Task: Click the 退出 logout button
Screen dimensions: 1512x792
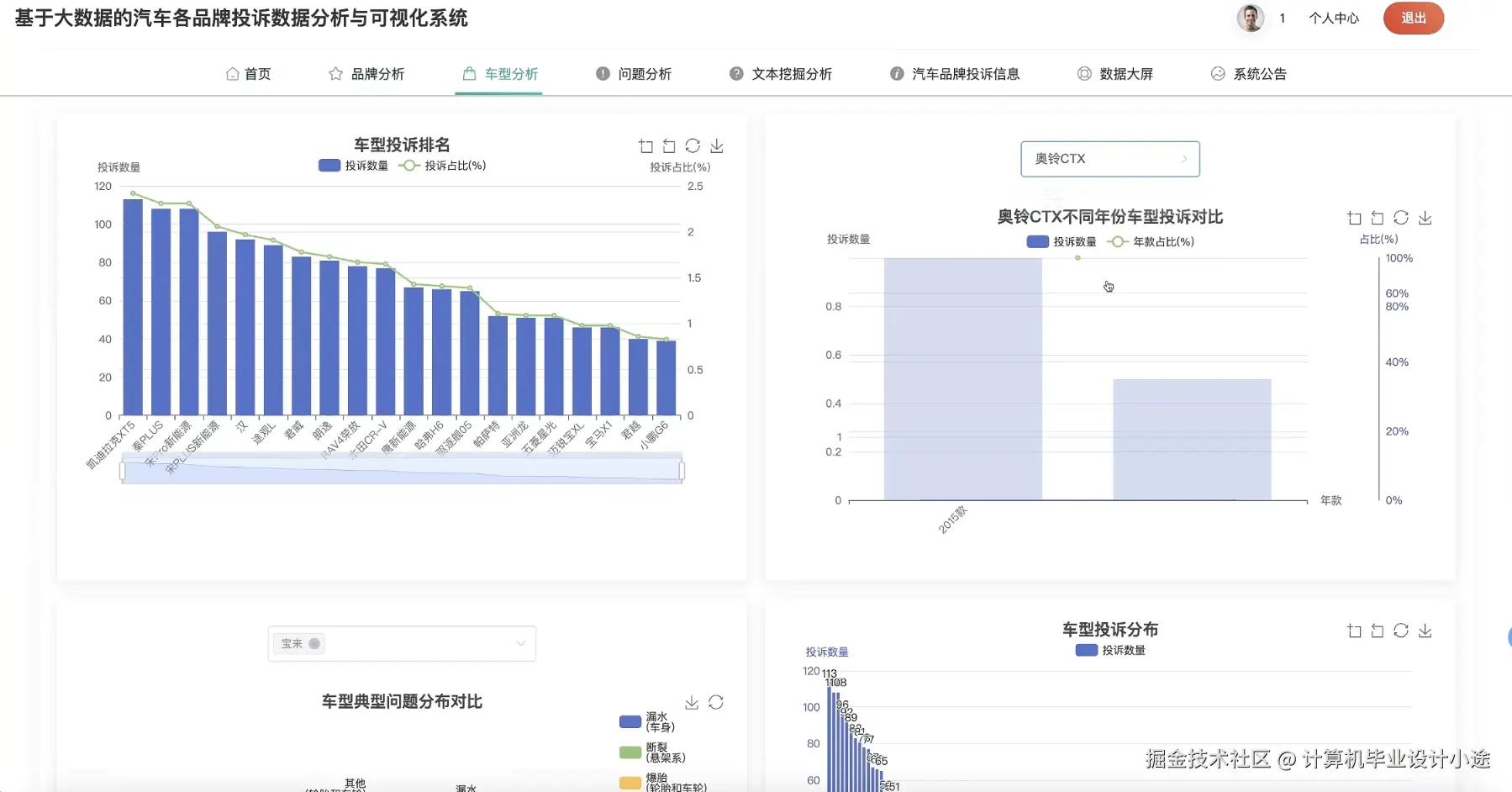Action: pos(1413,18)
